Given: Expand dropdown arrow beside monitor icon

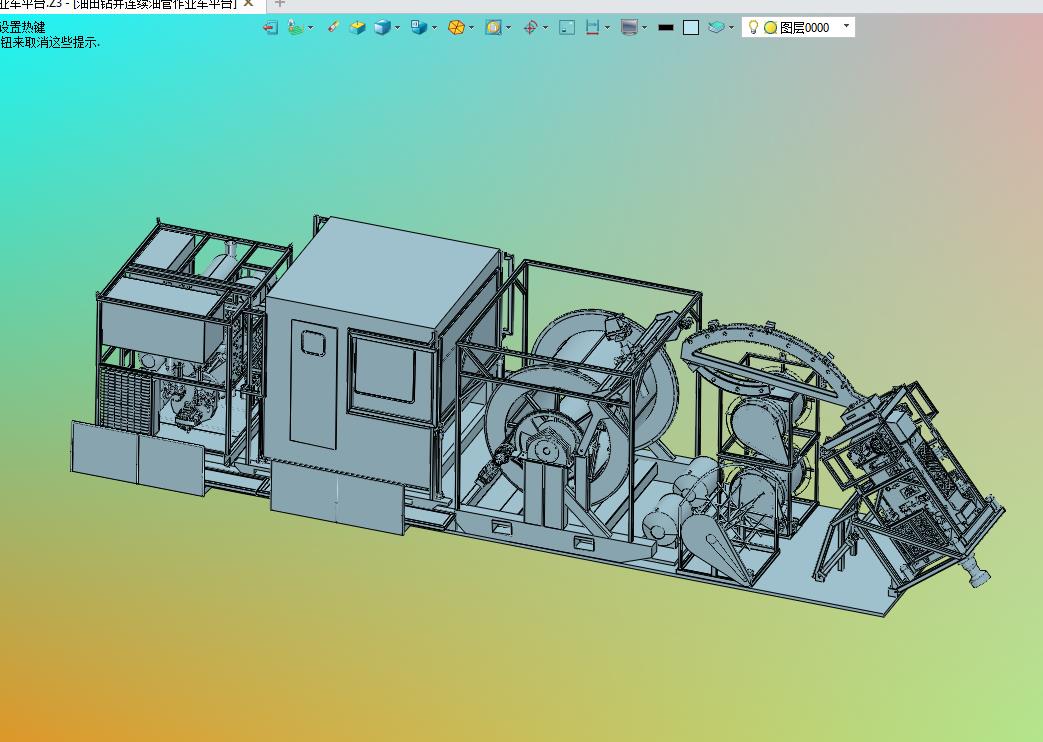Looking at the screenshot, I should point(645,28).
